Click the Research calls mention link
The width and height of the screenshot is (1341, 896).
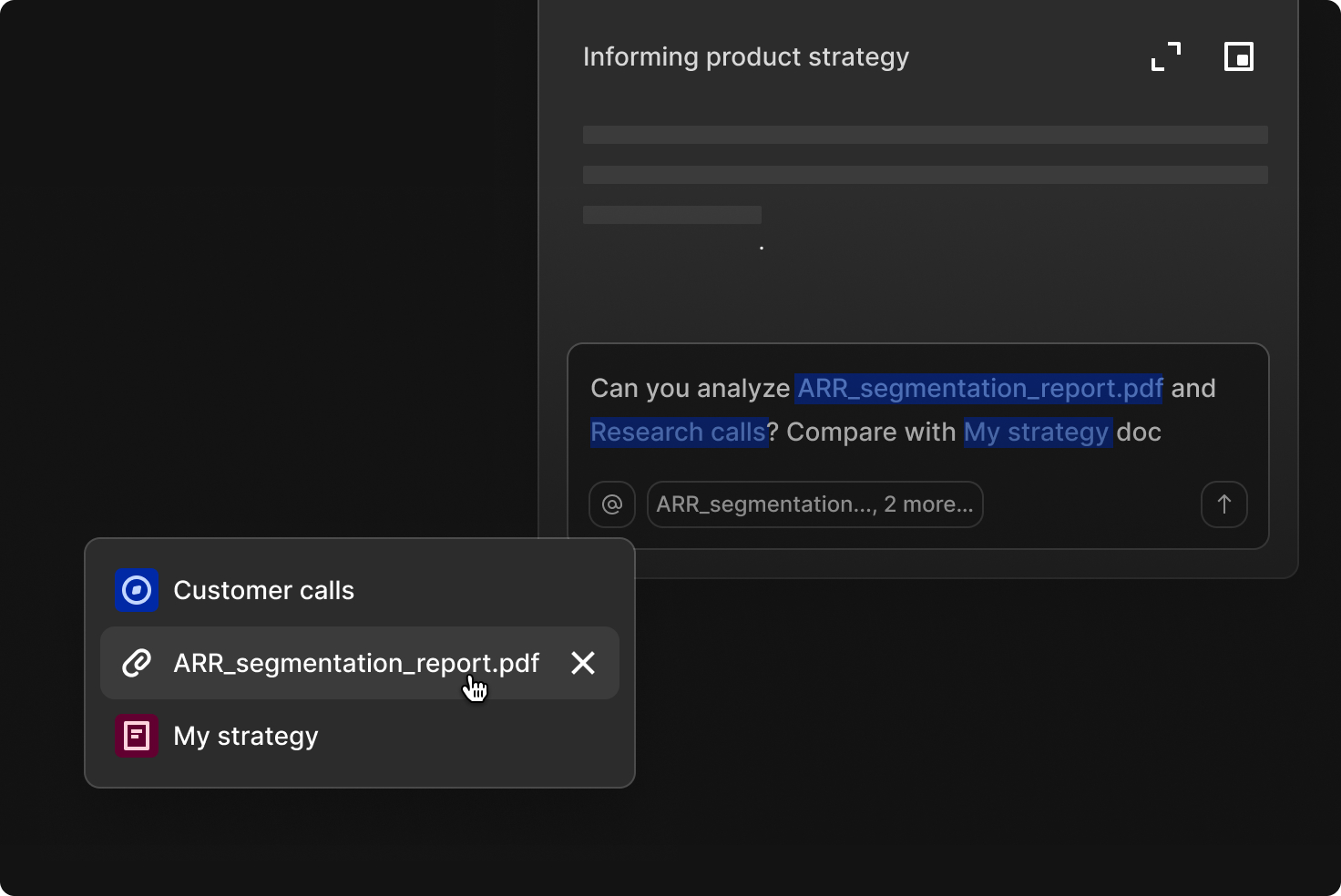tap(679, 433)
